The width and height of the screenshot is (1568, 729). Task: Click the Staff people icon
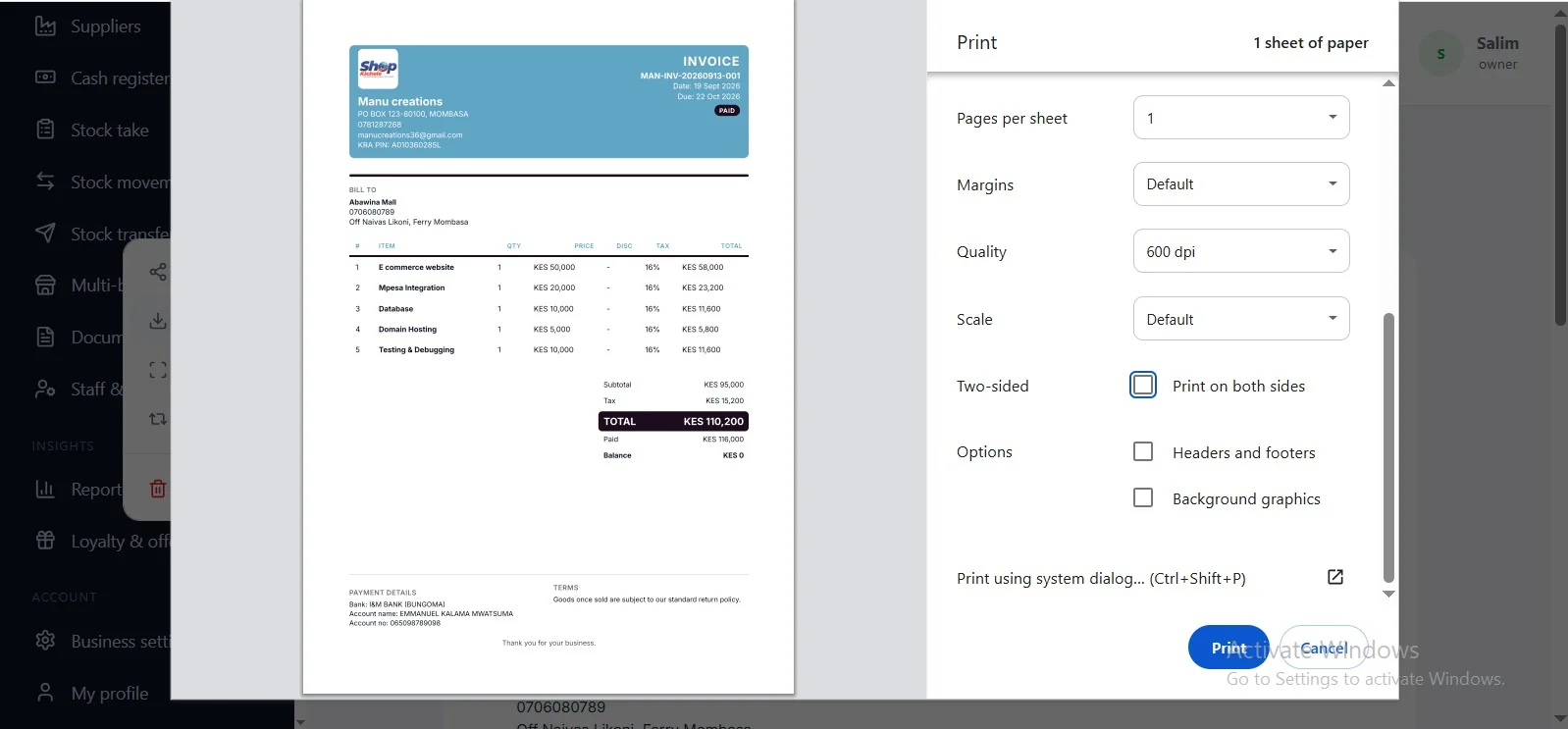[x=45, y=389]
